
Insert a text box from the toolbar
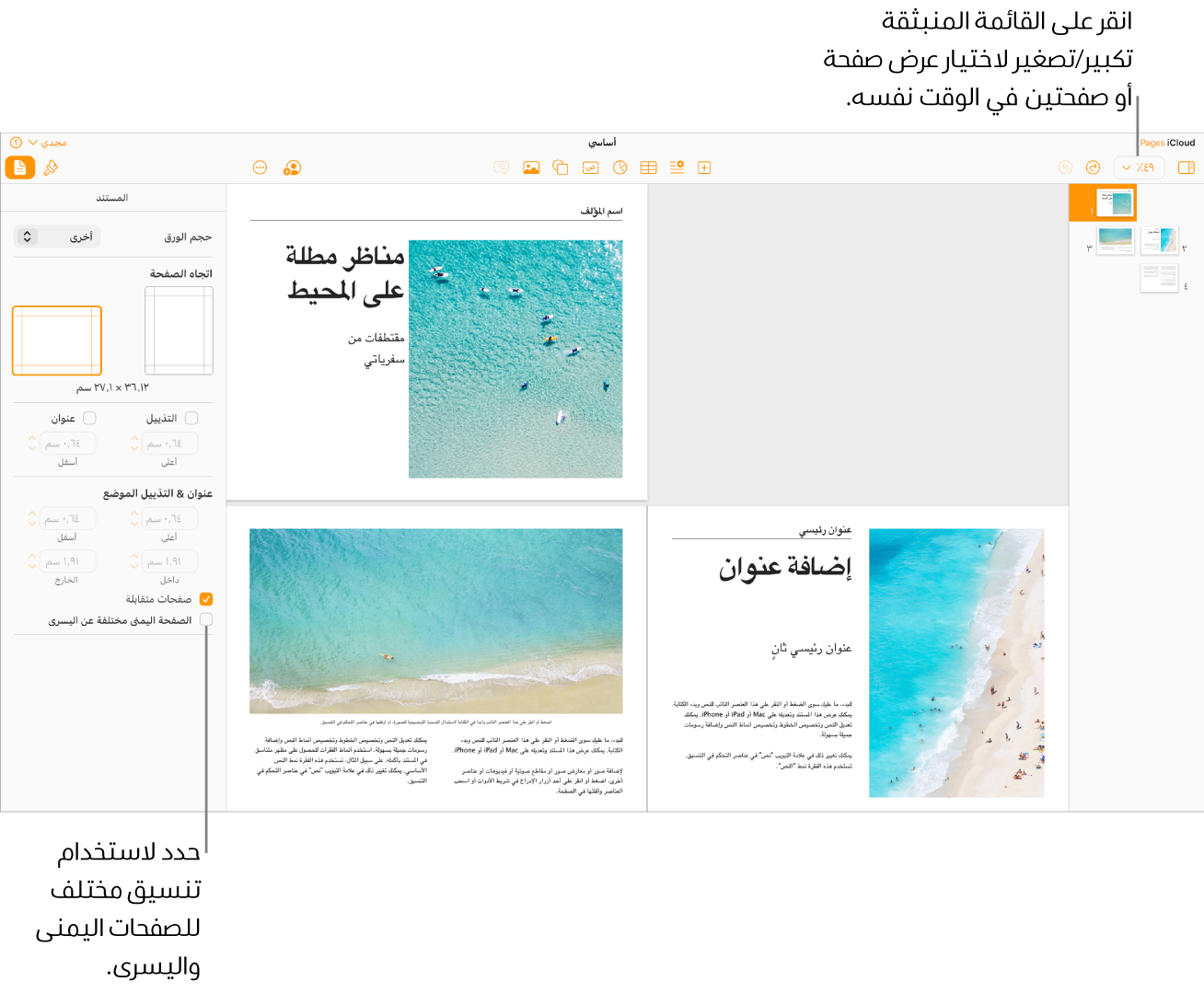click(x=590, y=167)
